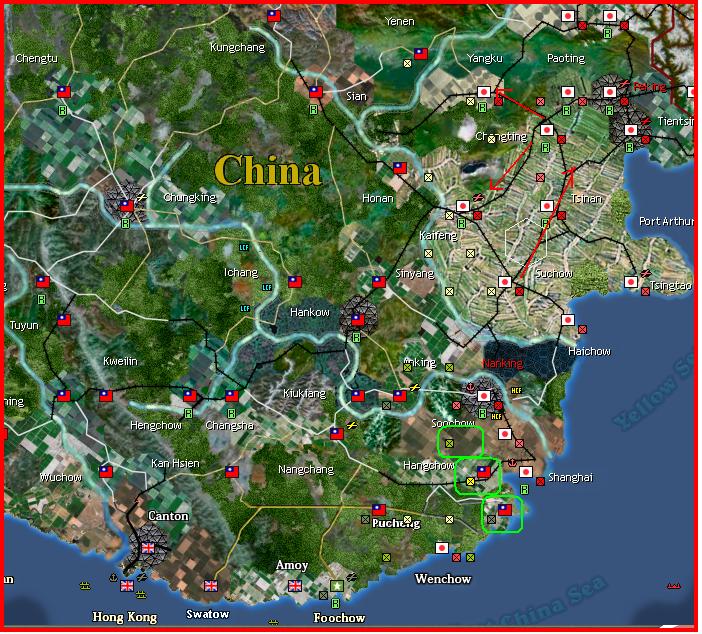This screenshot has width=702, height=634.
Task: Select the British flag above Swatow
Action: point(210,585)
